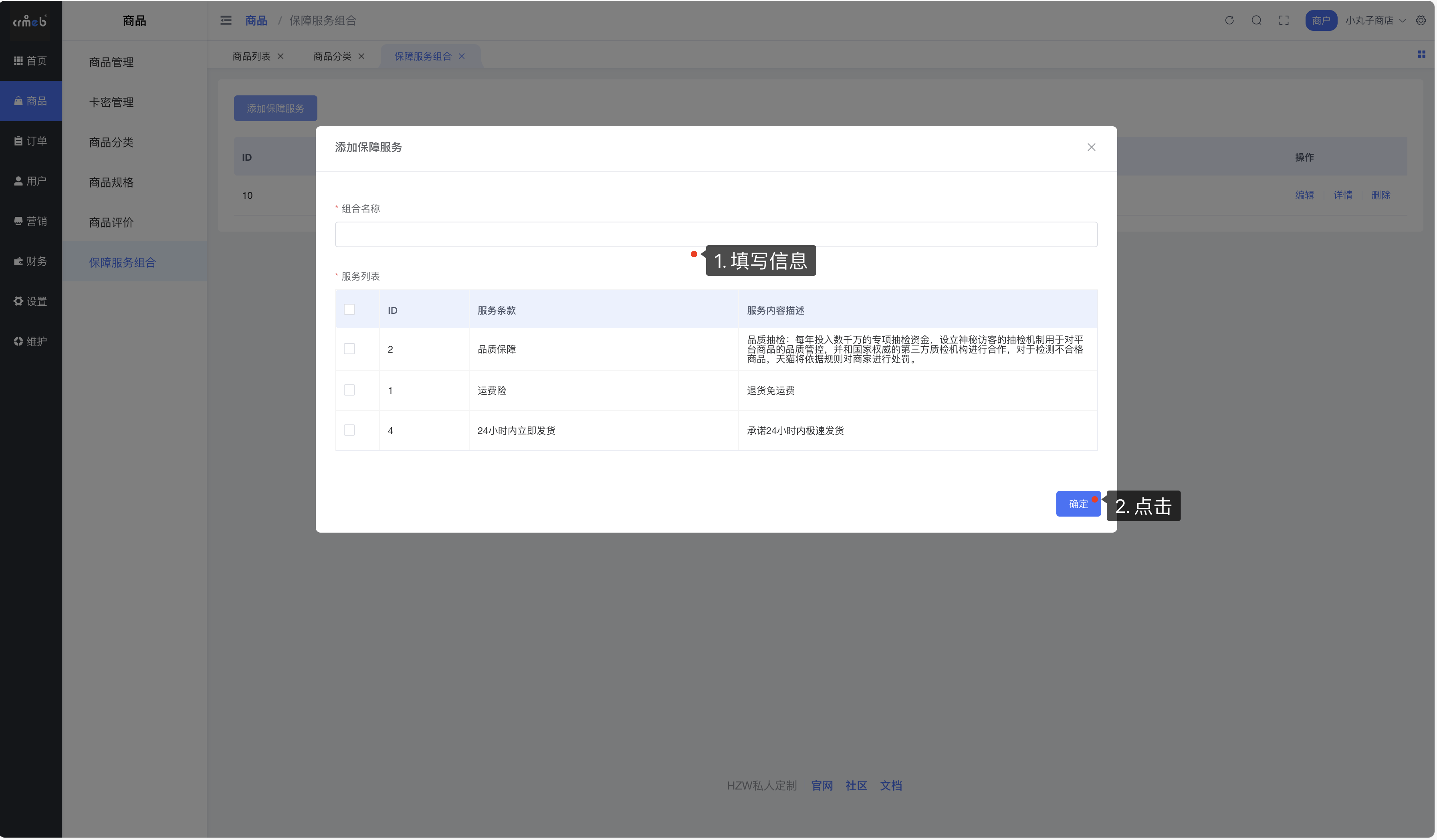Open 商品分类 tab
Image resolution: width=1437 pixels, height=840 pixels.
(x=332, y=57)
